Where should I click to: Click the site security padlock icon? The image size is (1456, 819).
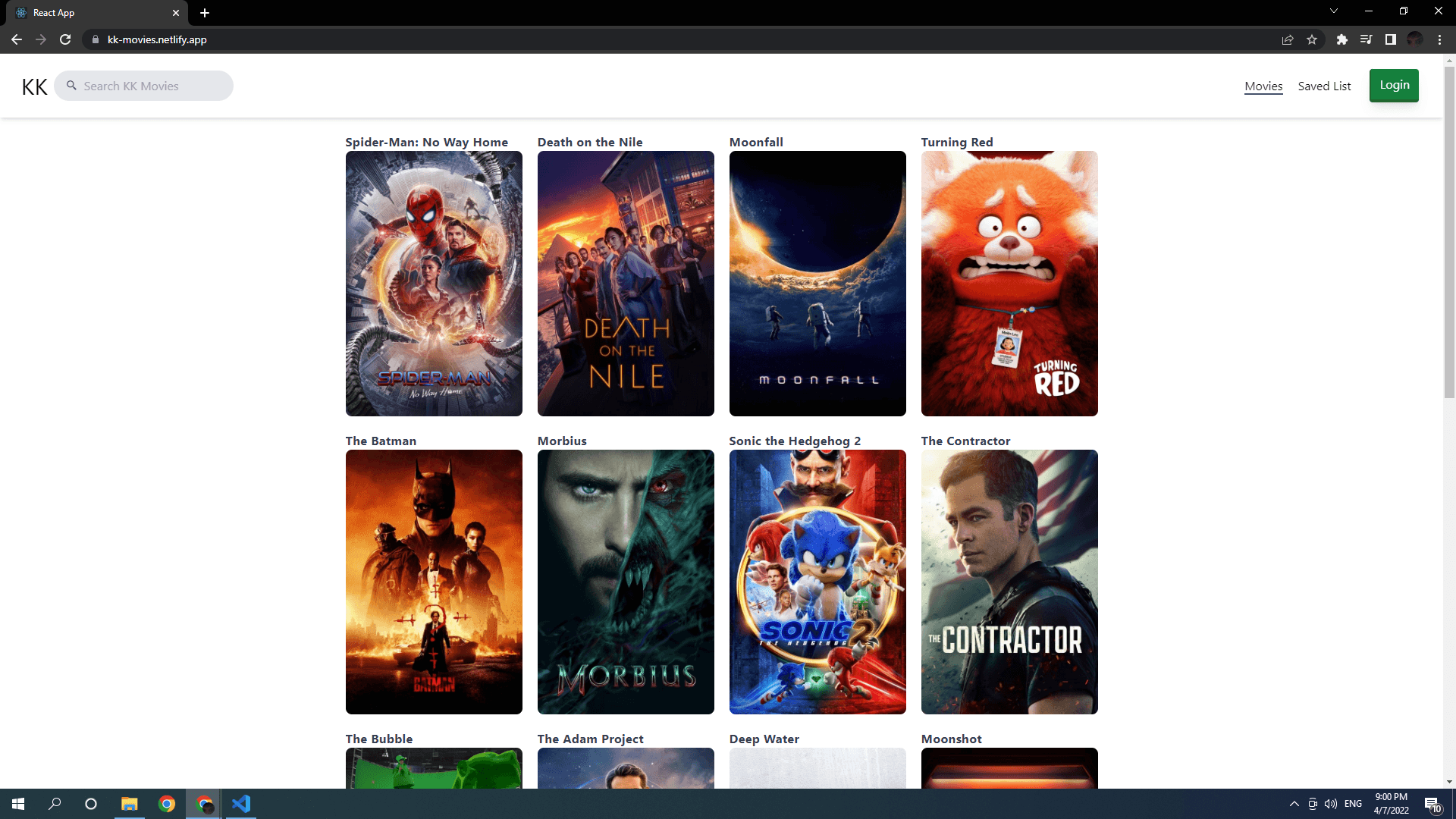pyautogui.click(x=96, y=39)
